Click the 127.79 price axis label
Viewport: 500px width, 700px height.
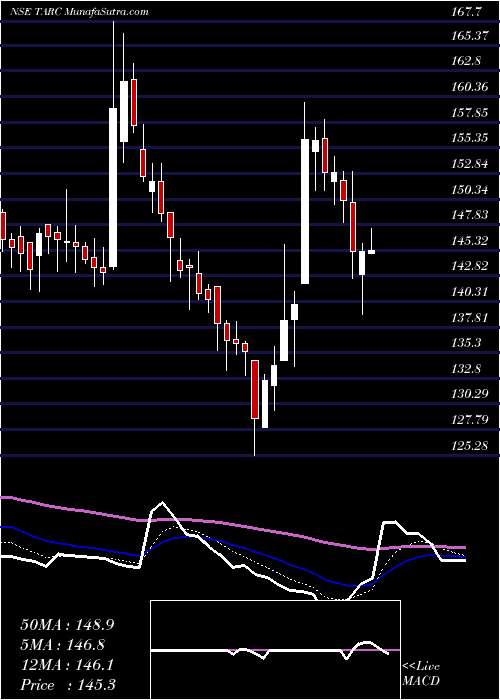point(469,421)
